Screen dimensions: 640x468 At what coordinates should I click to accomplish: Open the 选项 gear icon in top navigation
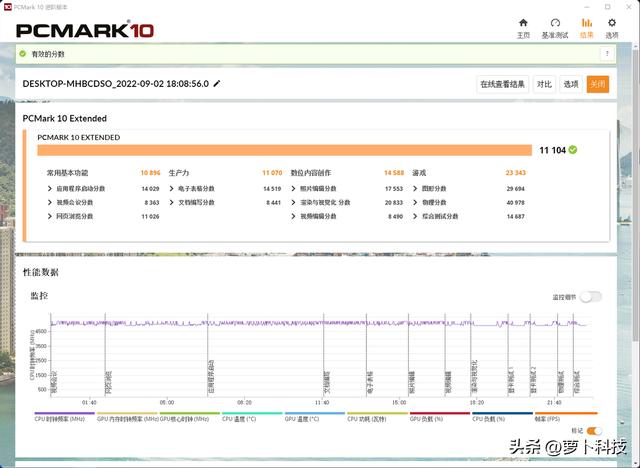coord(611,29)
